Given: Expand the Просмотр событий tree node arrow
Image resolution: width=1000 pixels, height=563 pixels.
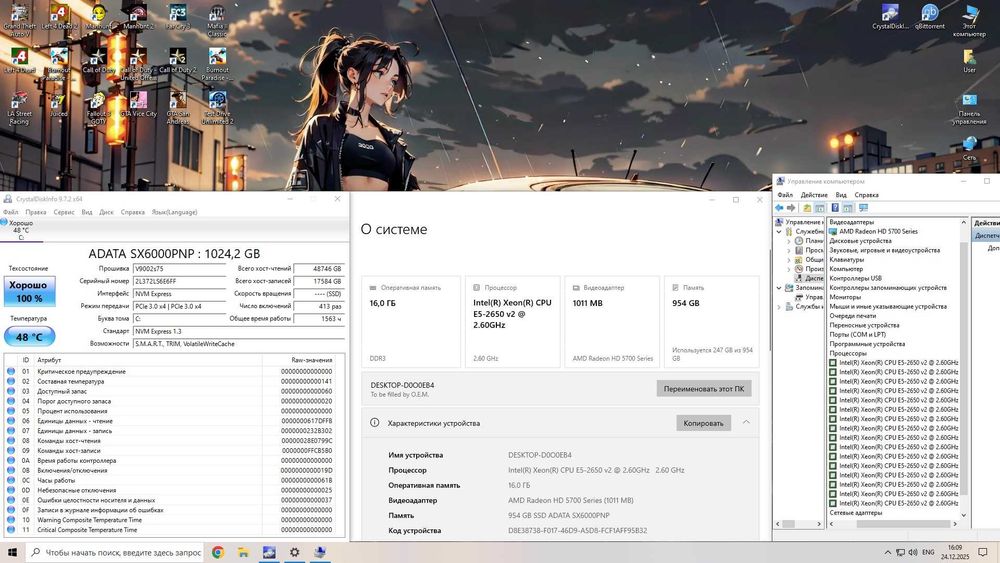Looking at the screenshot, I should (789, 250).
